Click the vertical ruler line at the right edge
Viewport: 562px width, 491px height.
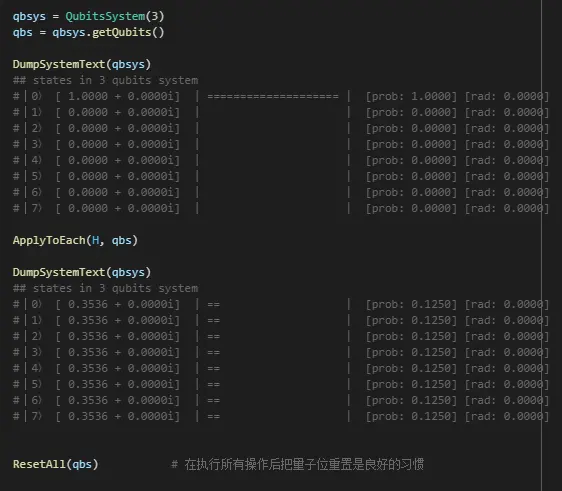(542, 246)
